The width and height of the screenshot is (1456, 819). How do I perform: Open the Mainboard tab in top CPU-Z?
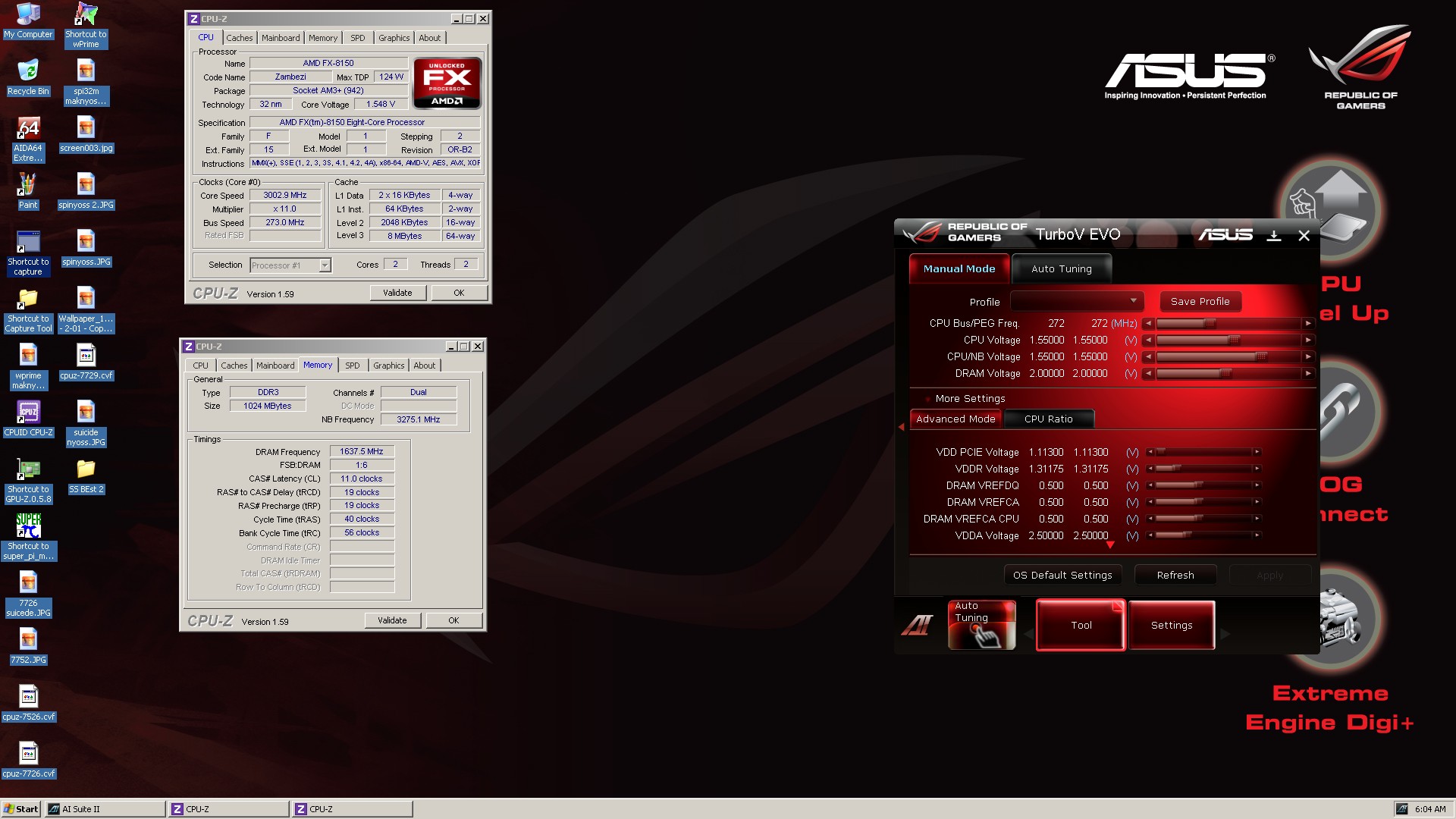pos(281,38)
